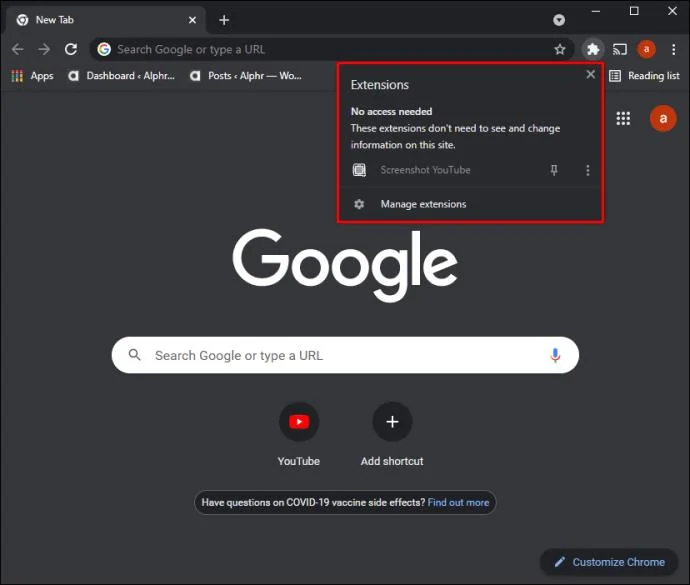Open the Extensions puzzle-piece icon
The height and width of the screenshot is (585, 690).
click(x=593, y=49)
